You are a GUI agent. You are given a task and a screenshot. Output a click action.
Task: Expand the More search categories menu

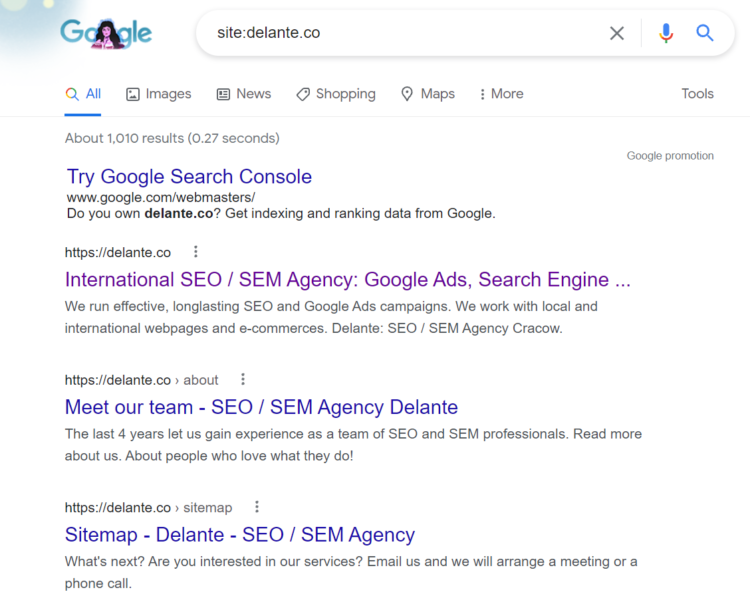[501, 94]
